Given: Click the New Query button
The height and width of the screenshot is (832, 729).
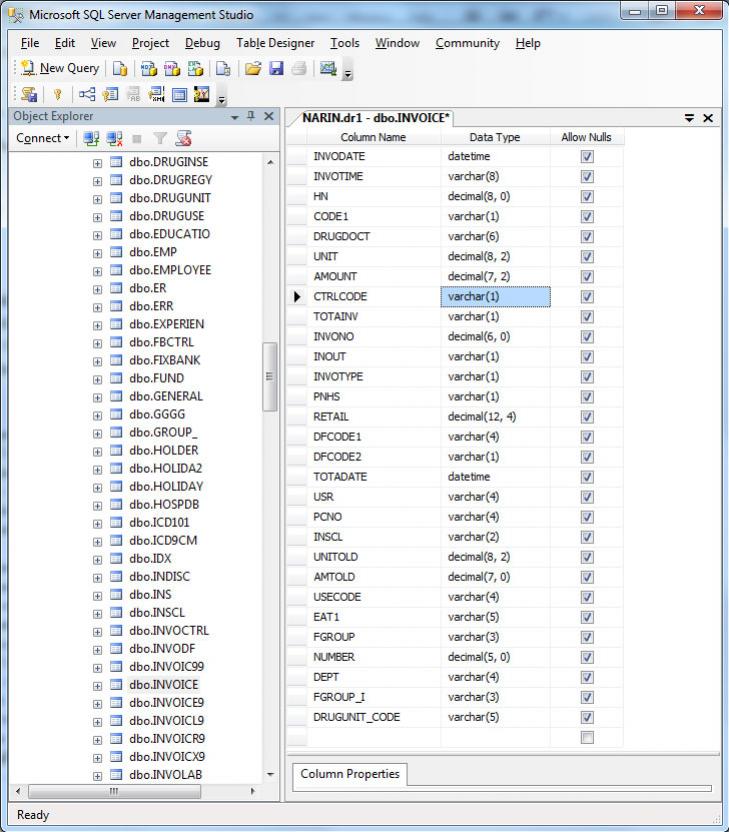Looking at the screenshot, I should (x=60, y=68).
